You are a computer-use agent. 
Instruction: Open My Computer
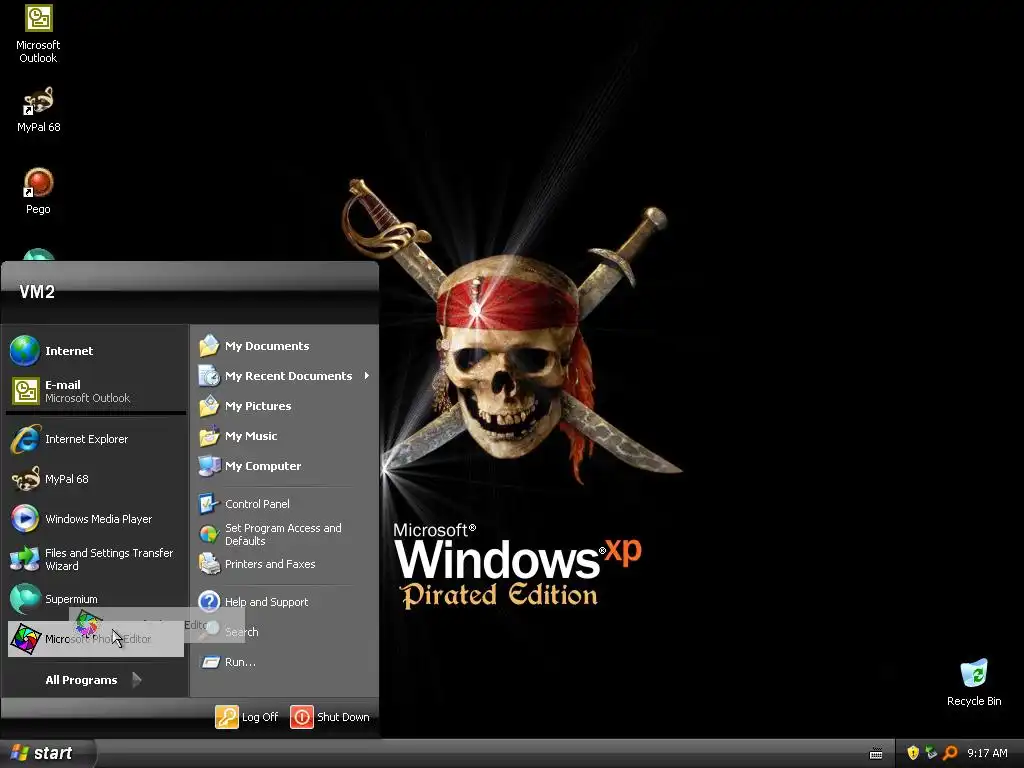[x=284, y=466]
